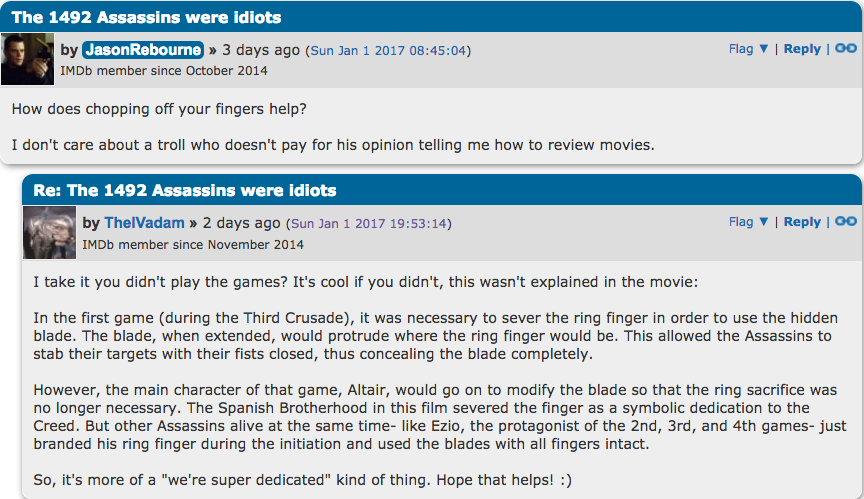Click the "3 days ago" text
The image size is (864, 499).
[260, 50]
